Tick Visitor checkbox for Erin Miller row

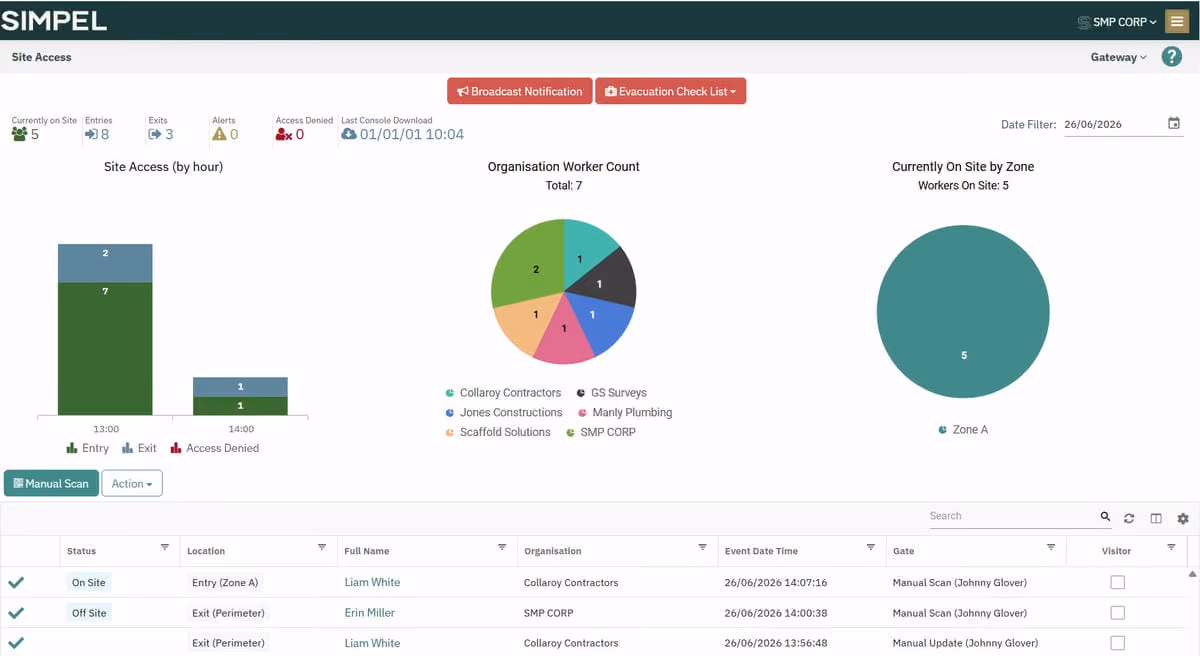point(1118,613)
